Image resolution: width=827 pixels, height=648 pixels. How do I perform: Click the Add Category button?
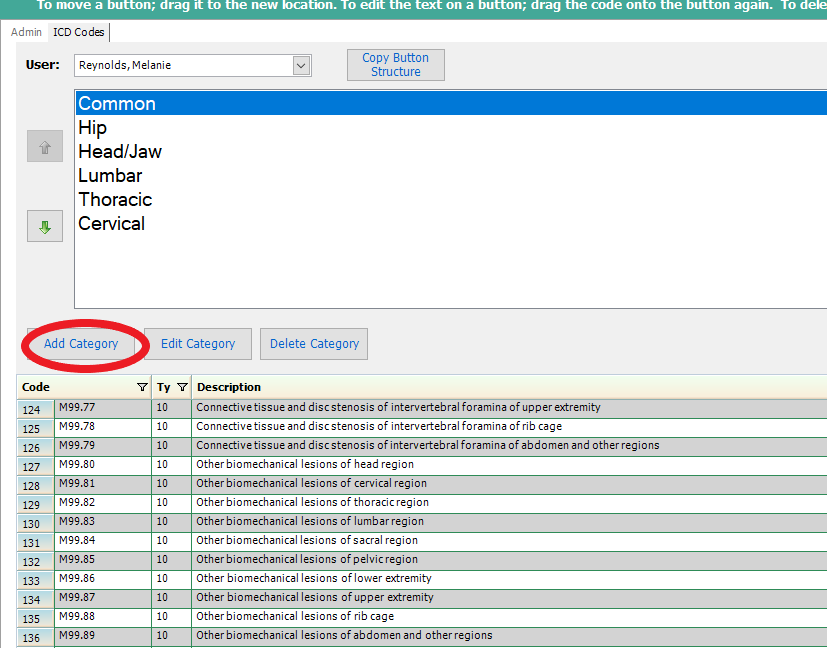pos(81,344)
